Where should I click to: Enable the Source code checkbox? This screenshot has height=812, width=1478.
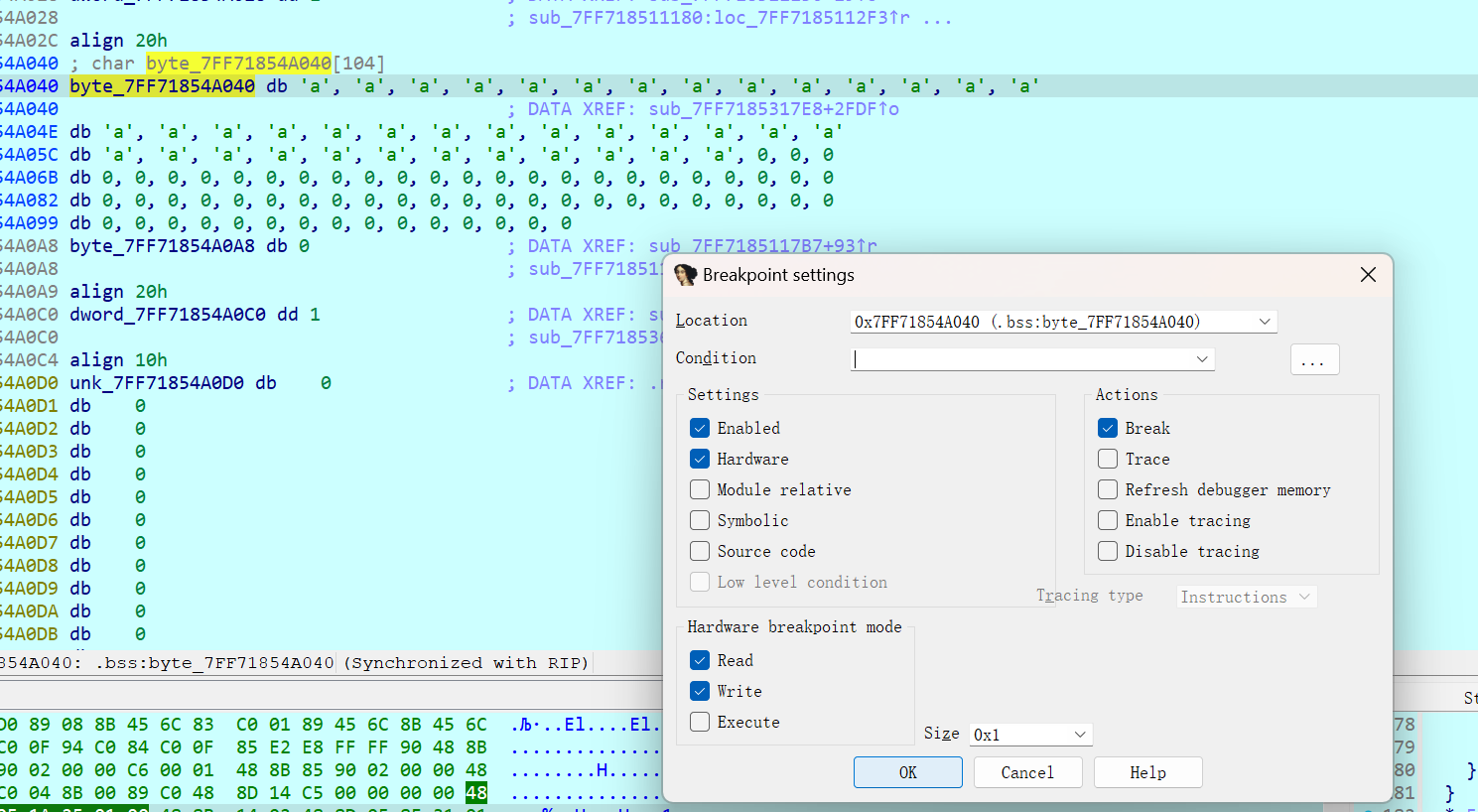(700, 551)
